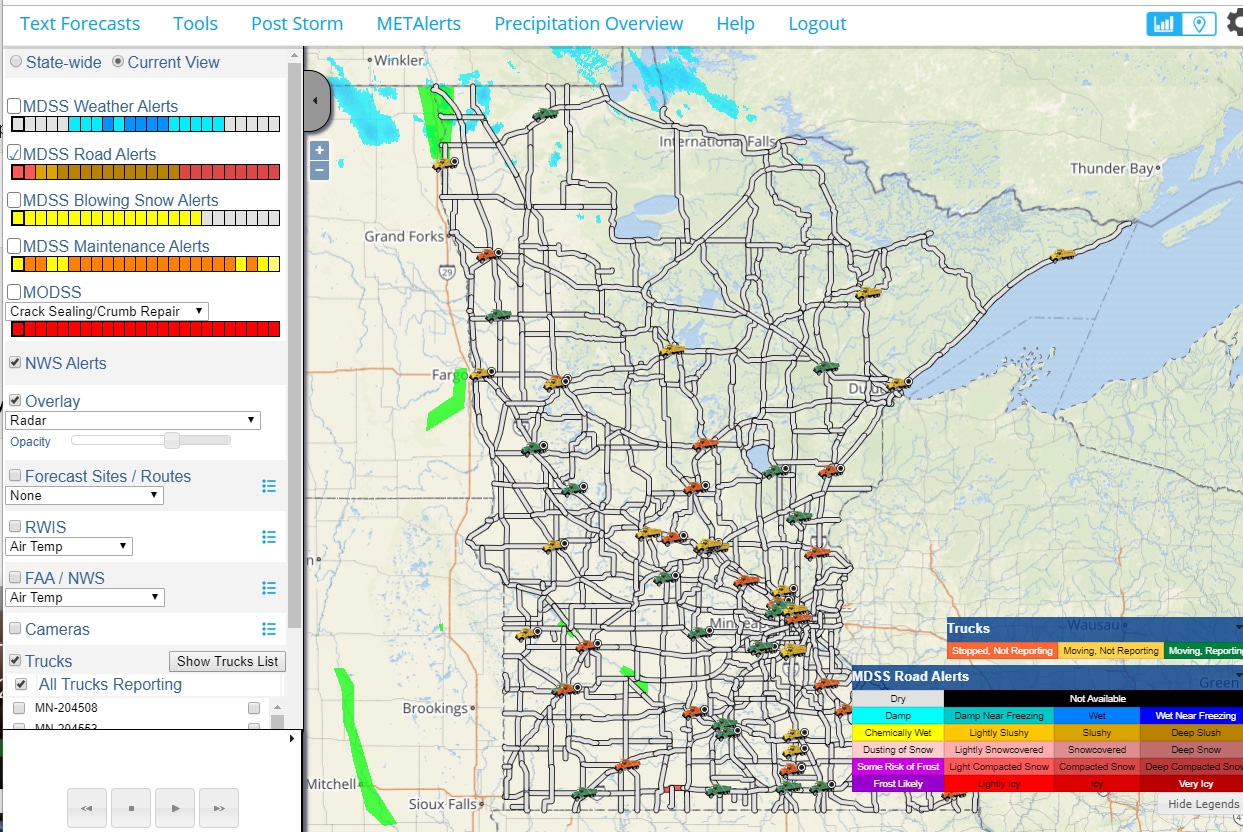Enable the MODSS checkbox
This screenshot has height=832, width=1243.
point(15,292)
